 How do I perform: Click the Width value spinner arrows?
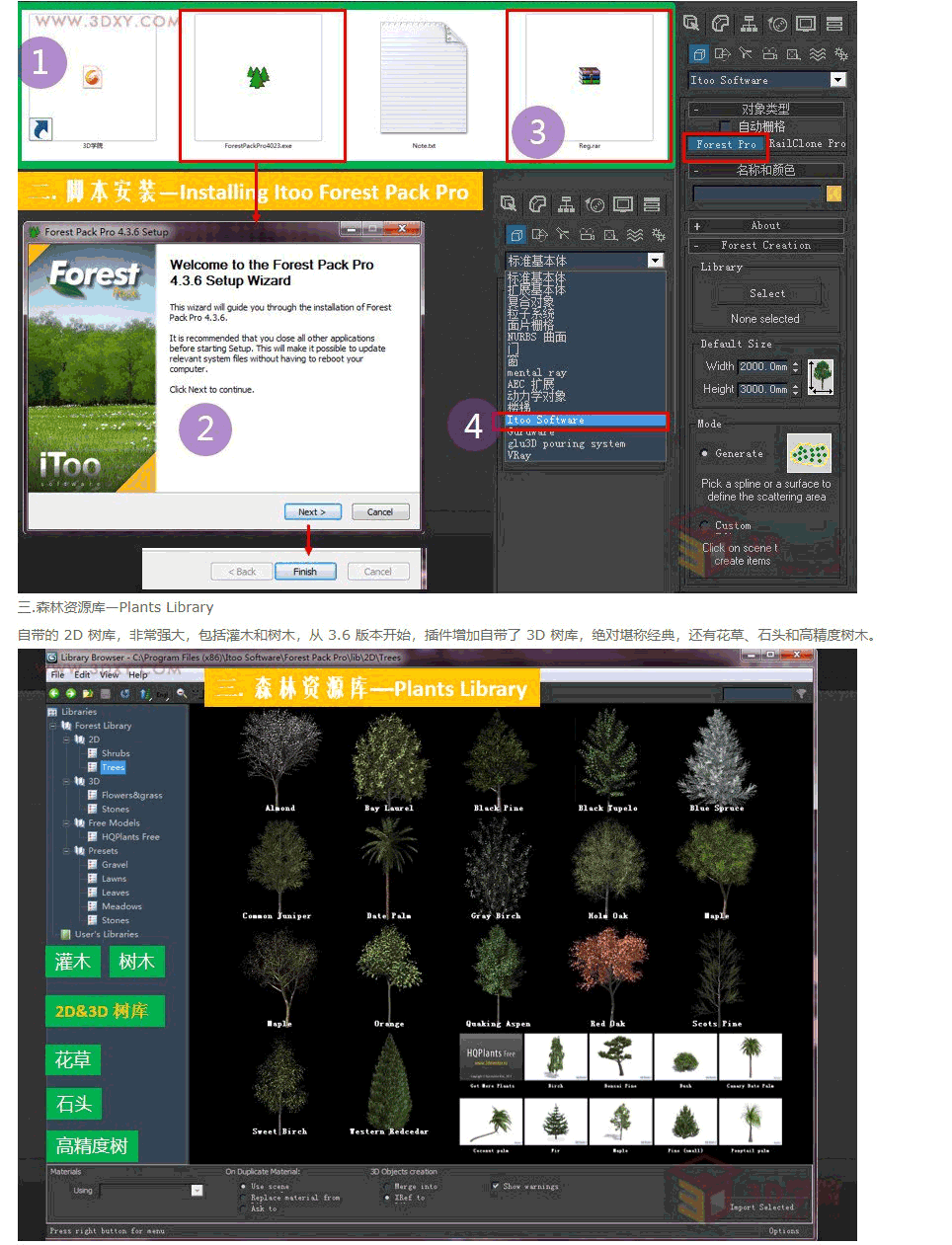click(x=795, y=366)
